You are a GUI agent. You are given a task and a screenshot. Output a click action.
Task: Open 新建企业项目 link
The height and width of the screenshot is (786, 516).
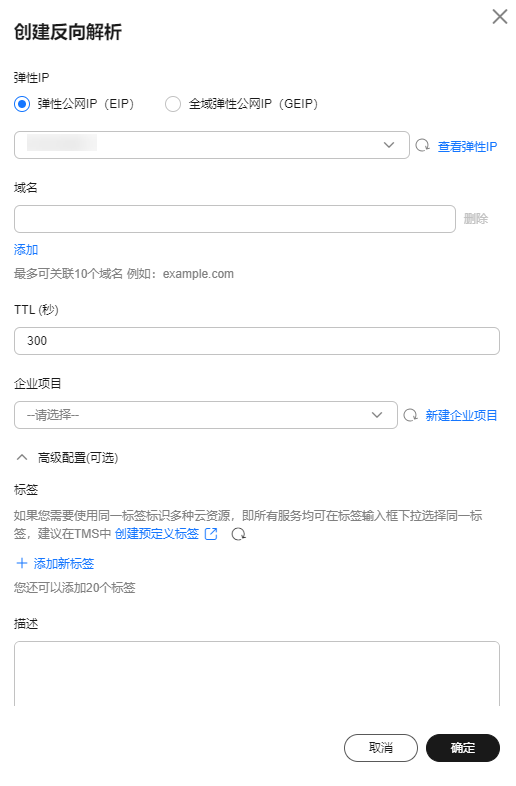[461, 416]
